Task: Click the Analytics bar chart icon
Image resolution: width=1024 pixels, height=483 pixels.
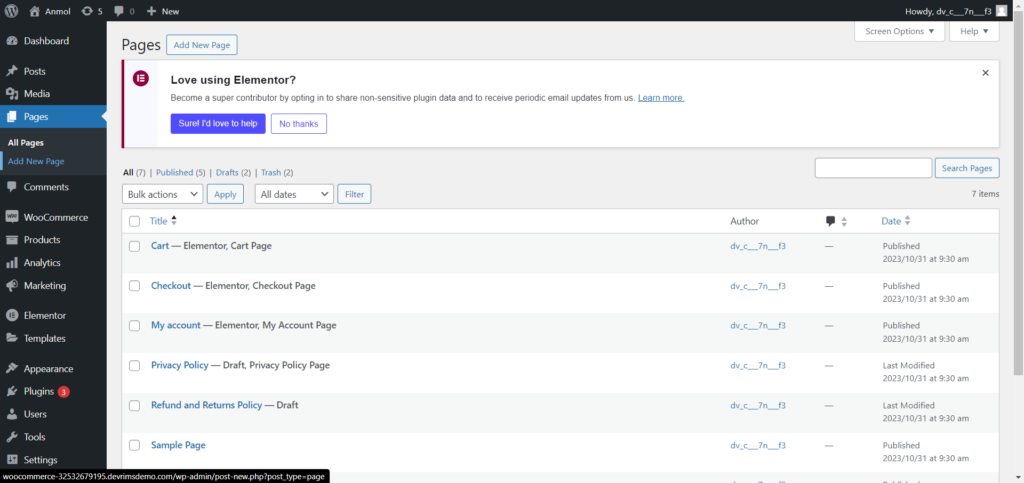Action: 12,262
